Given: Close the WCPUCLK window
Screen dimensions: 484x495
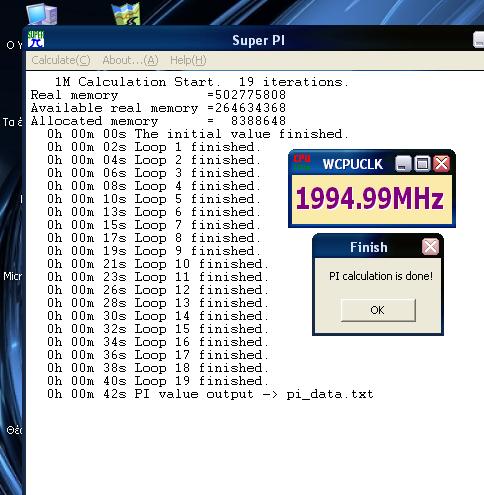Looking at the screenshot, I should [x=442, y=164].
